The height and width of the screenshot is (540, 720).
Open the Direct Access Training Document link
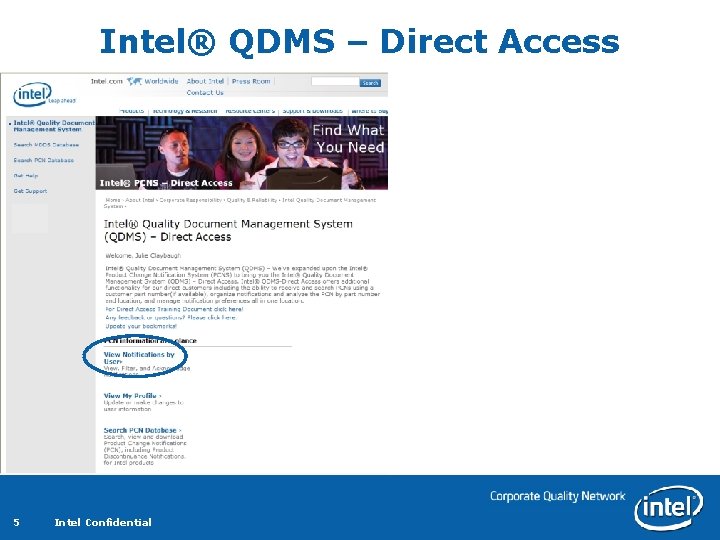pyautogui.click(x=174, y=309)
